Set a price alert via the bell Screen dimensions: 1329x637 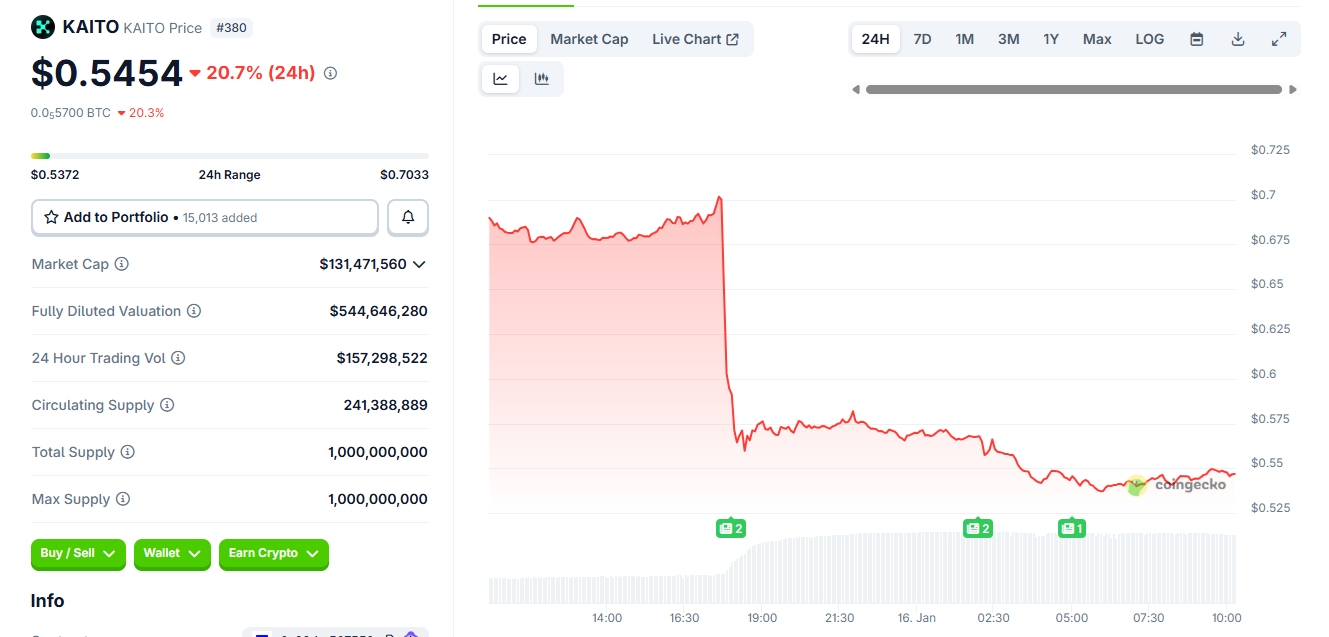click(408, 217)
